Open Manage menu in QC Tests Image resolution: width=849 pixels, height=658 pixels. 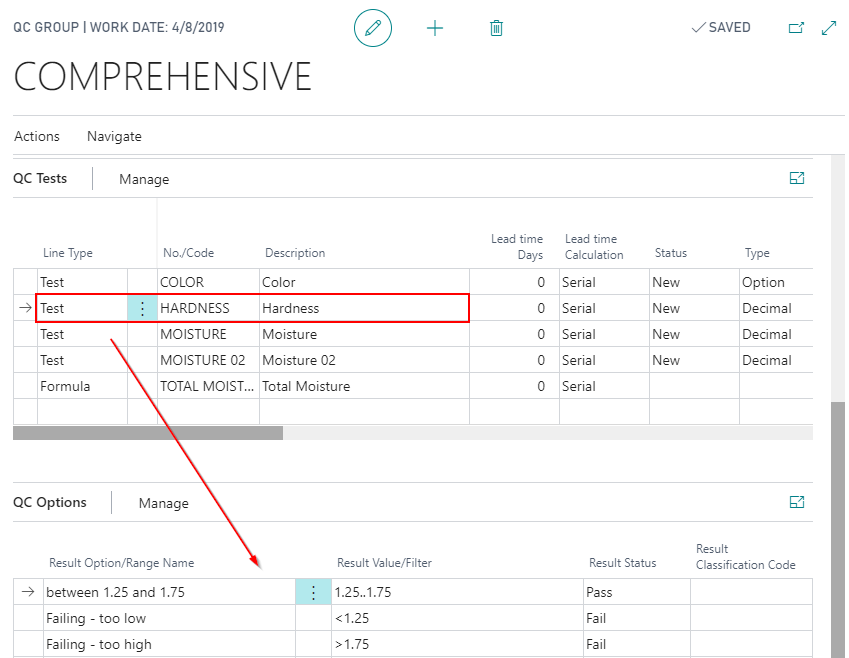tap(144, 180)
